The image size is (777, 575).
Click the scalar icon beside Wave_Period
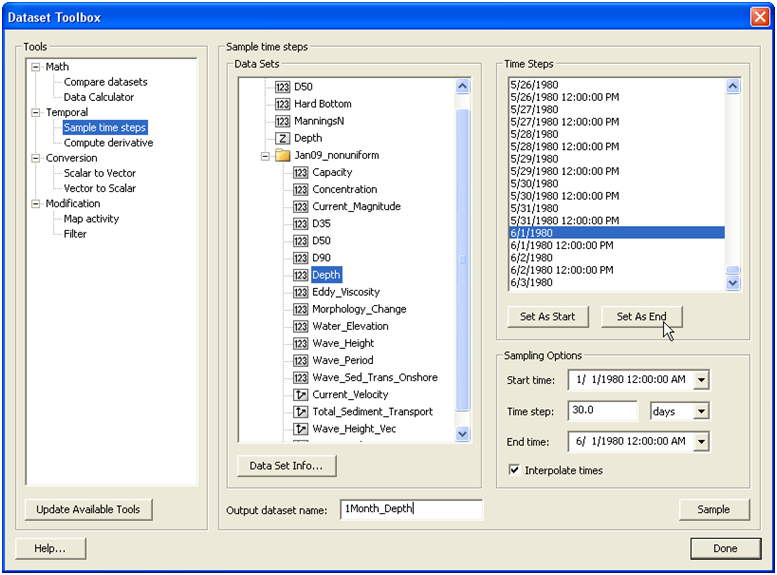pos(300,360)
